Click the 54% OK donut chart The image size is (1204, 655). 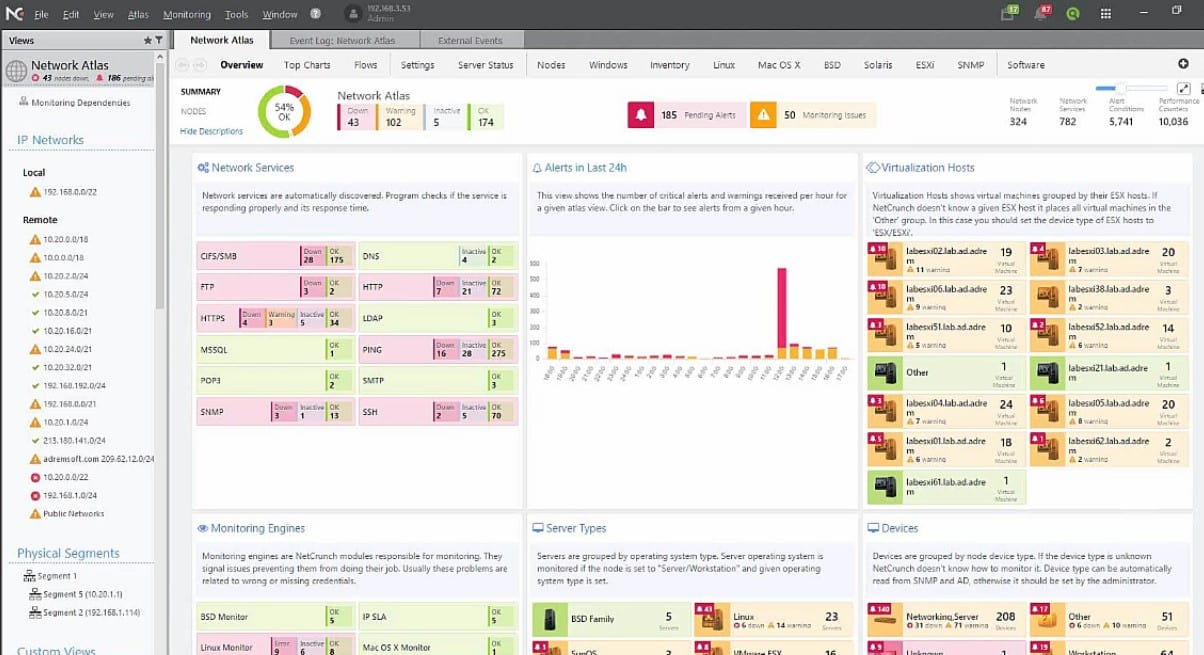[x=284, y=111]
